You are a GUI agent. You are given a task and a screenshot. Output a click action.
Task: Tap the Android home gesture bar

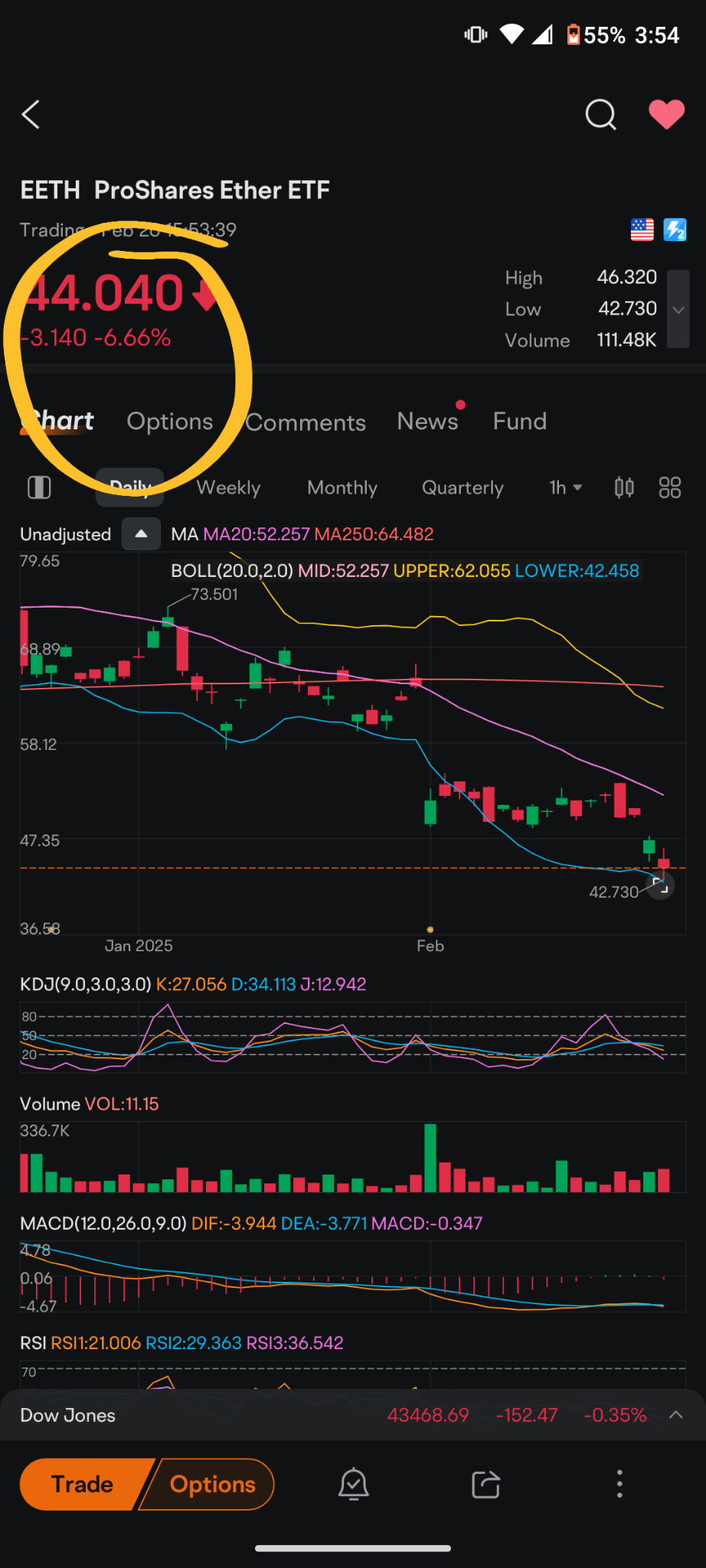click(353, 1548)
